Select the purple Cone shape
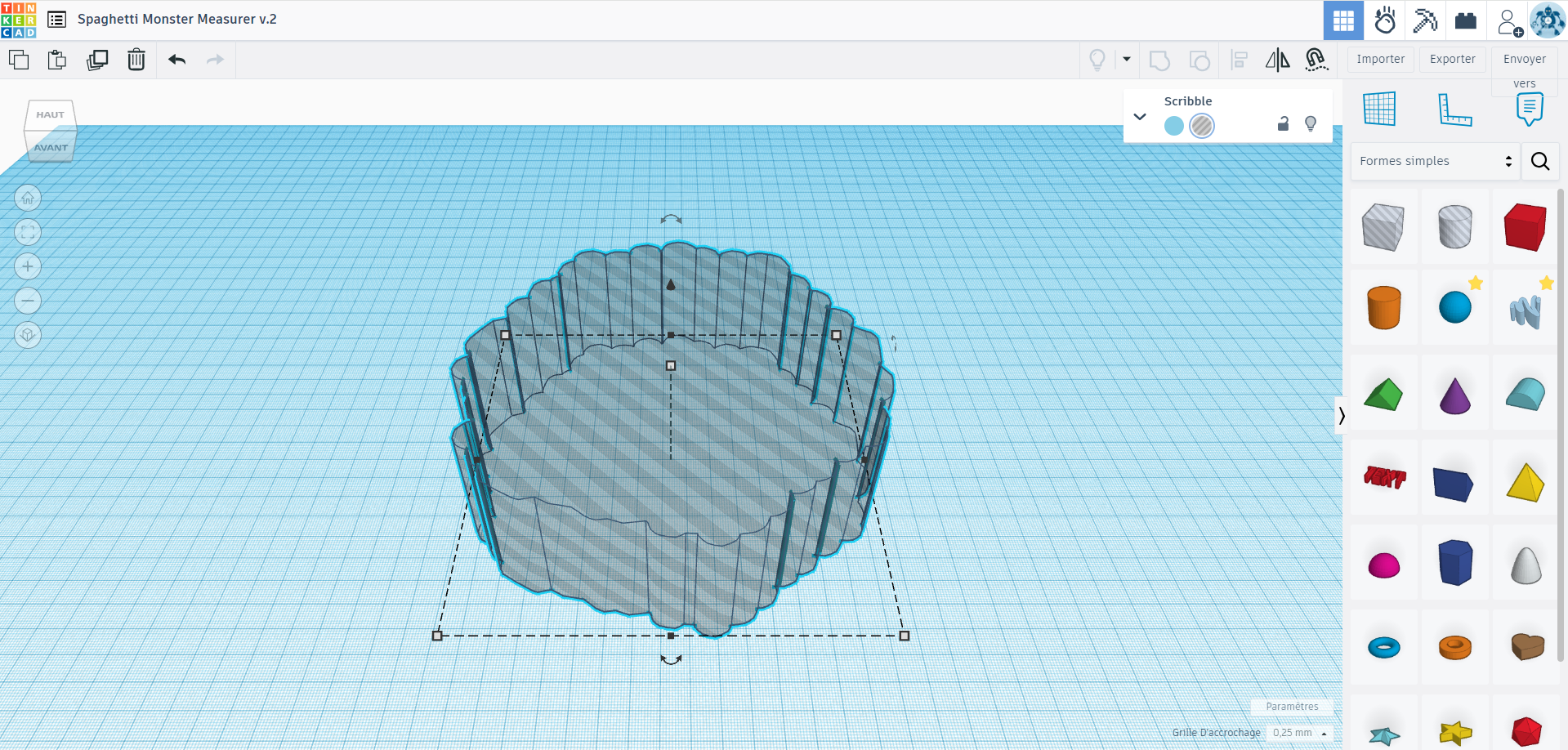Screen dimensions: 1568x750 (1454, 395)
